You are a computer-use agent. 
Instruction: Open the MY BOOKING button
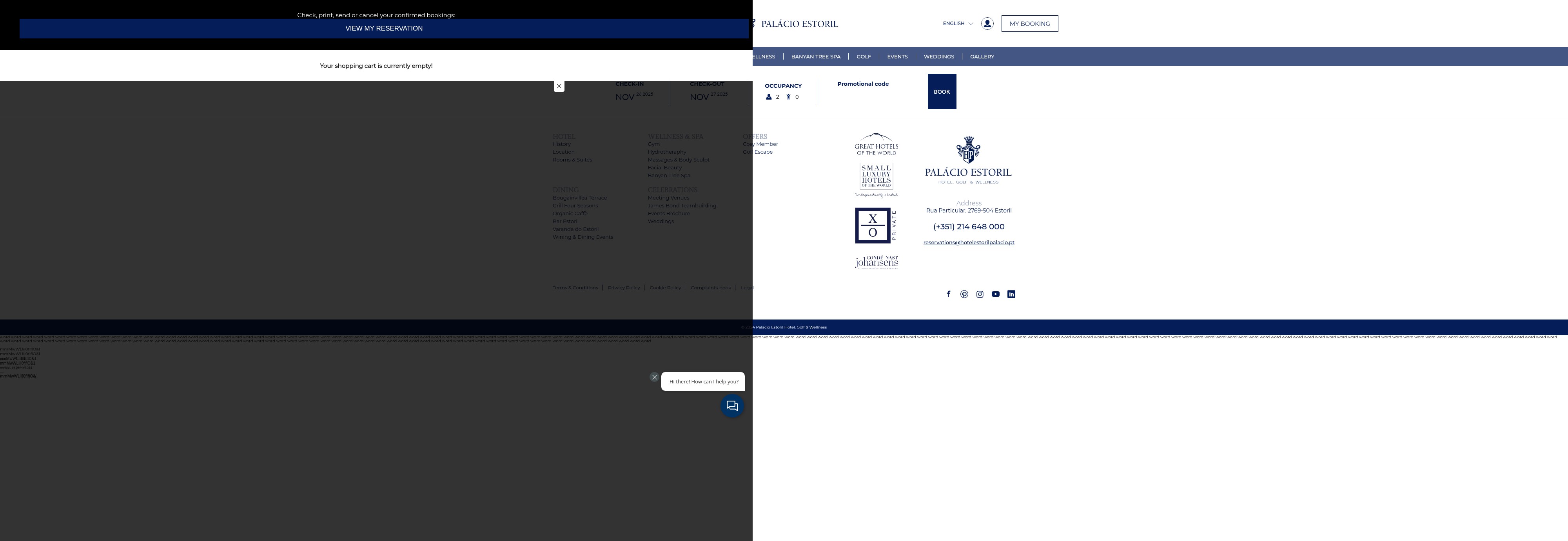pyautogui.click(x=1029, y=24)
